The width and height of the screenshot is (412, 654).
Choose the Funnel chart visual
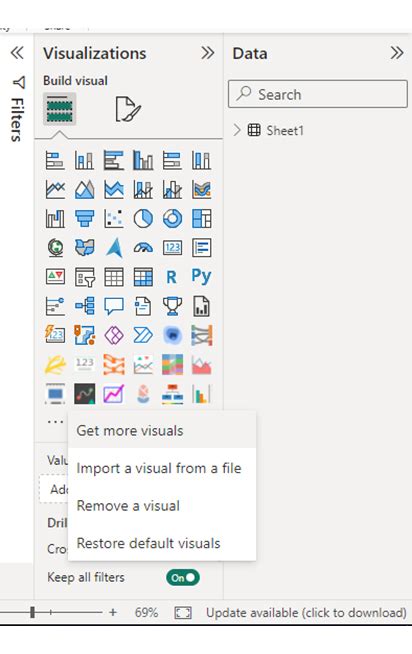pos(85,219)
